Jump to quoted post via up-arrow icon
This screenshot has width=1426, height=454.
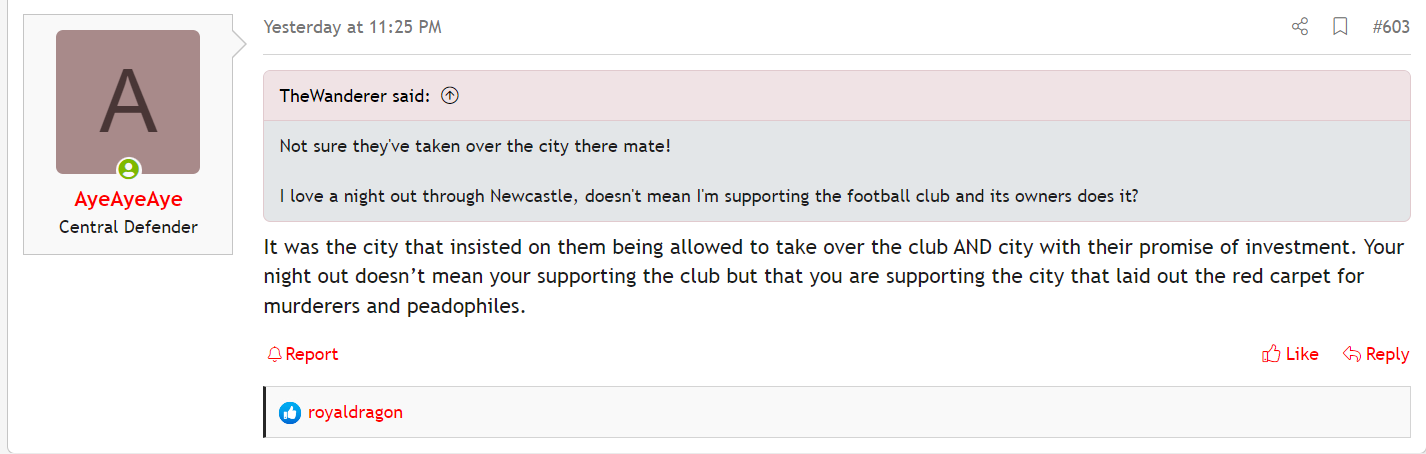click(450, 96)
